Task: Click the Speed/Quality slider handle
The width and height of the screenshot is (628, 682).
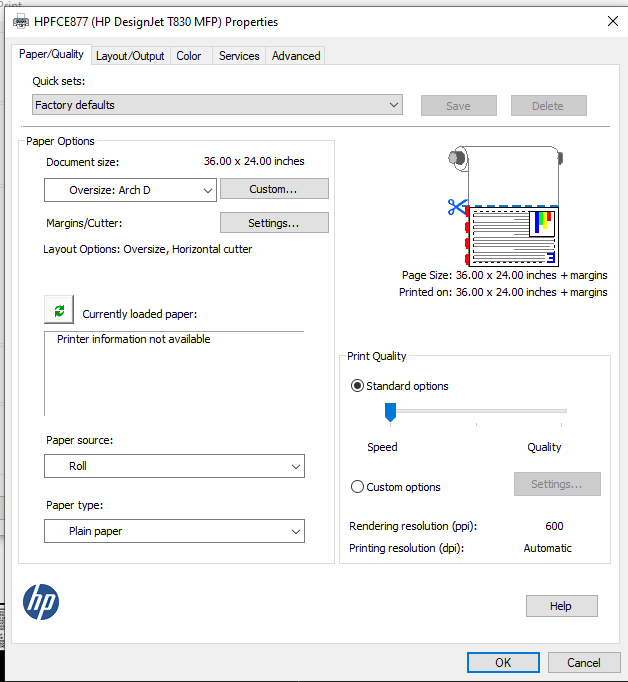Action: tap(391, 411)
